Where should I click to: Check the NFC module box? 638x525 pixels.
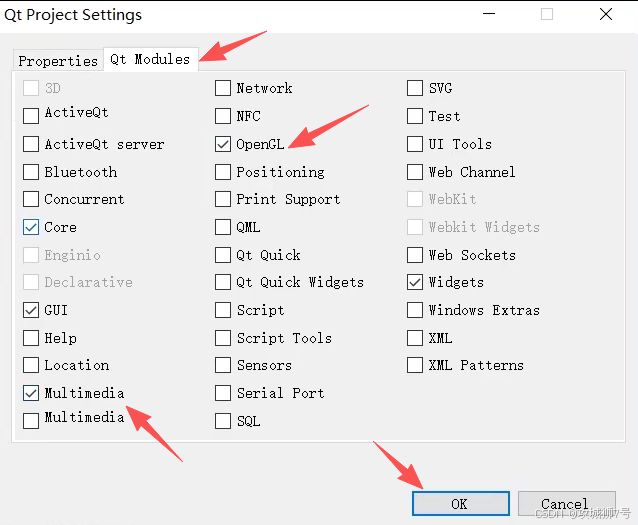tap(223, 116)
